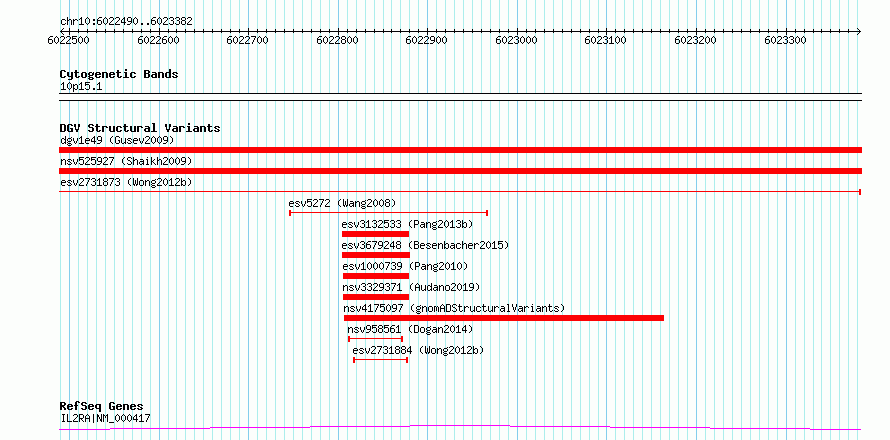
Task: Click the Cytogenetic Bands track heading
Action: coord(119,74)
